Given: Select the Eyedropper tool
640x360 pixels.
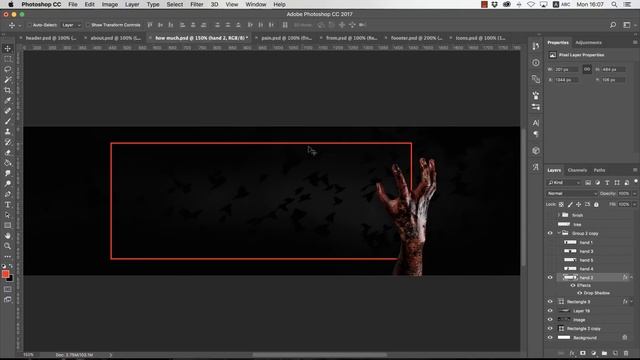Looking at the screenshot, I should [x=8, y=100].
